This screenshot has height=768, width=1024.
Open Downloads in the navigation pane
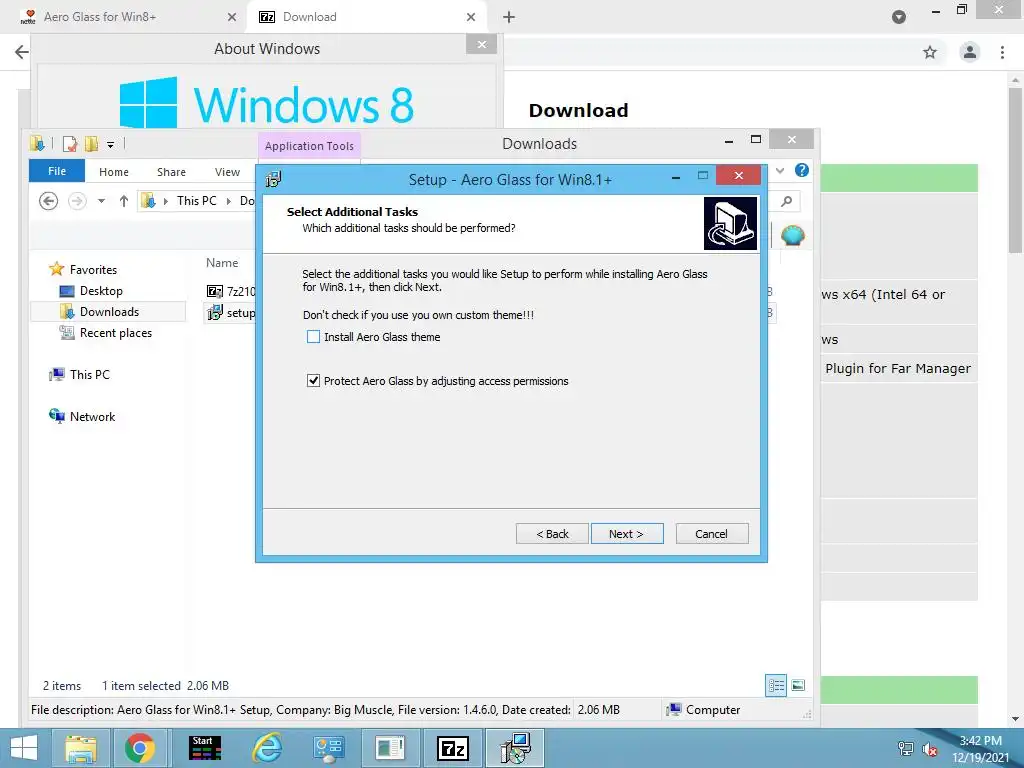tap(109, 312)
